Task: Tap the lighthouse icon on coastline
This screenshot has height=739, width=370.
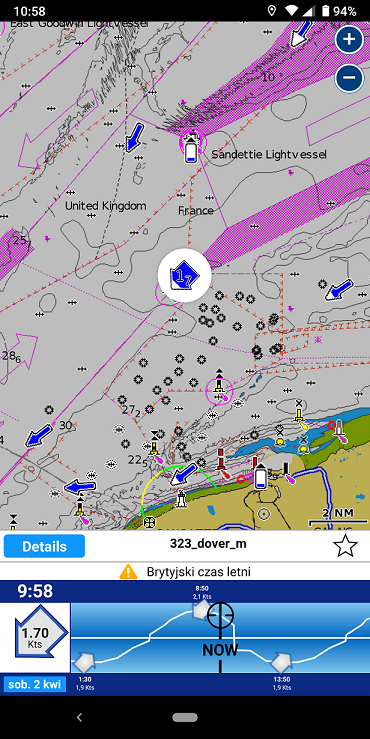Action: coord(181,500)
